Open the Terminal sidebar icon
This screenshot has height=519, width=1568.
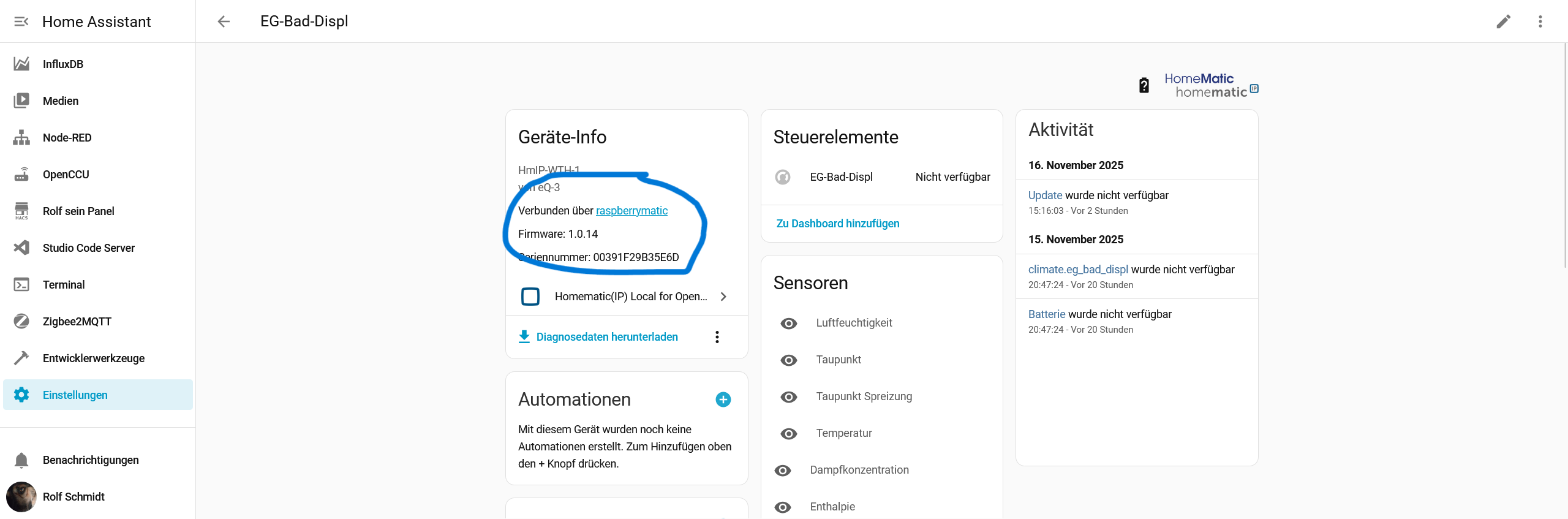pyautogui.click(x=21, y=285)
